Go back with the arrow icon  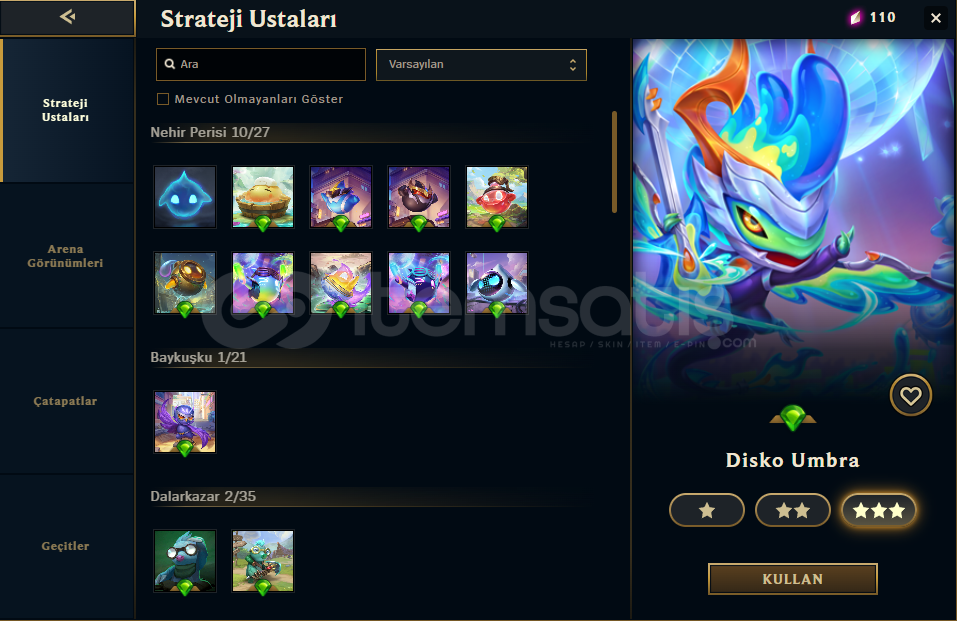coord(68,17)
